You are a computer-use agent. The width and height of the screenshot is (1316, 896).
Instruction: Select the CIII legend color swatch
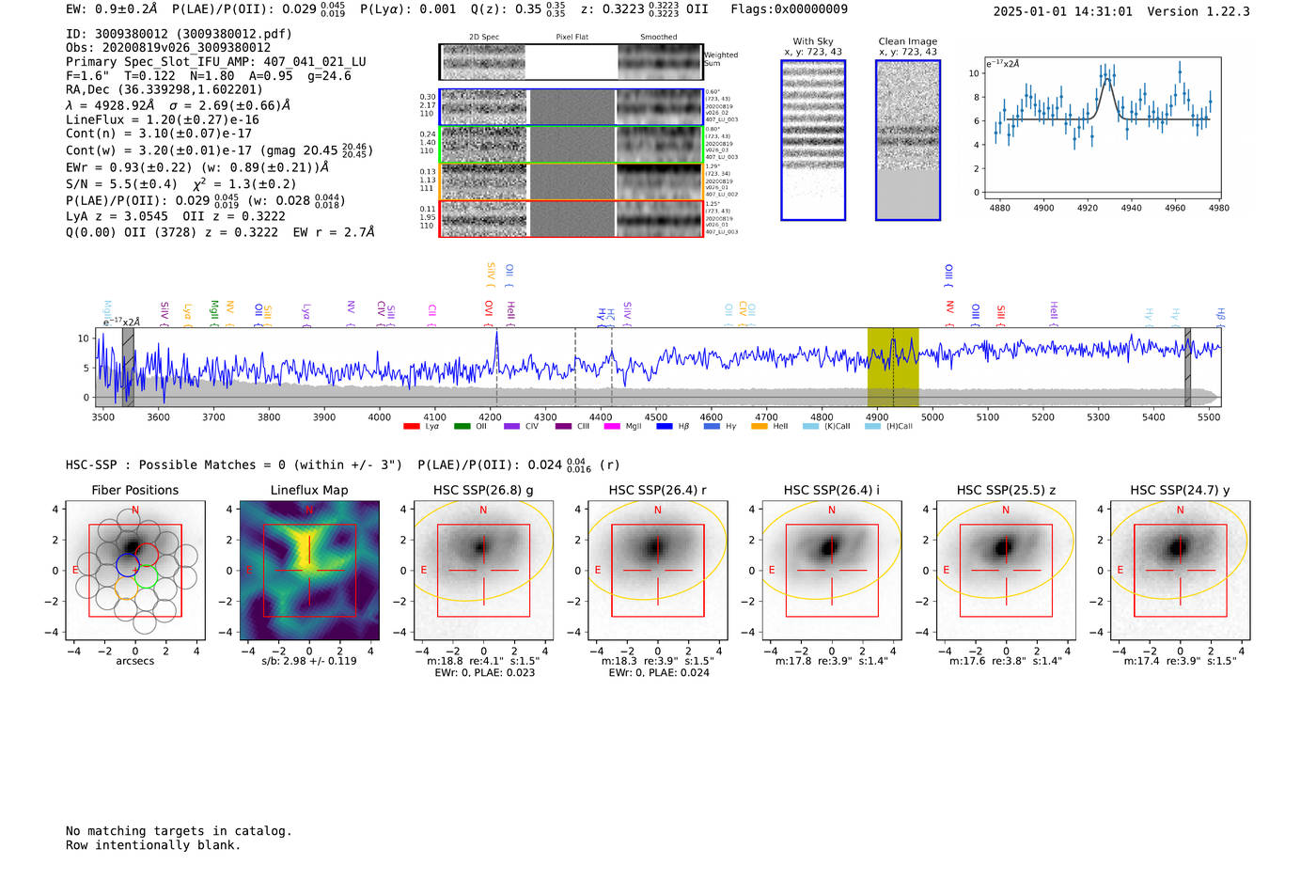[x=563, y=427]
